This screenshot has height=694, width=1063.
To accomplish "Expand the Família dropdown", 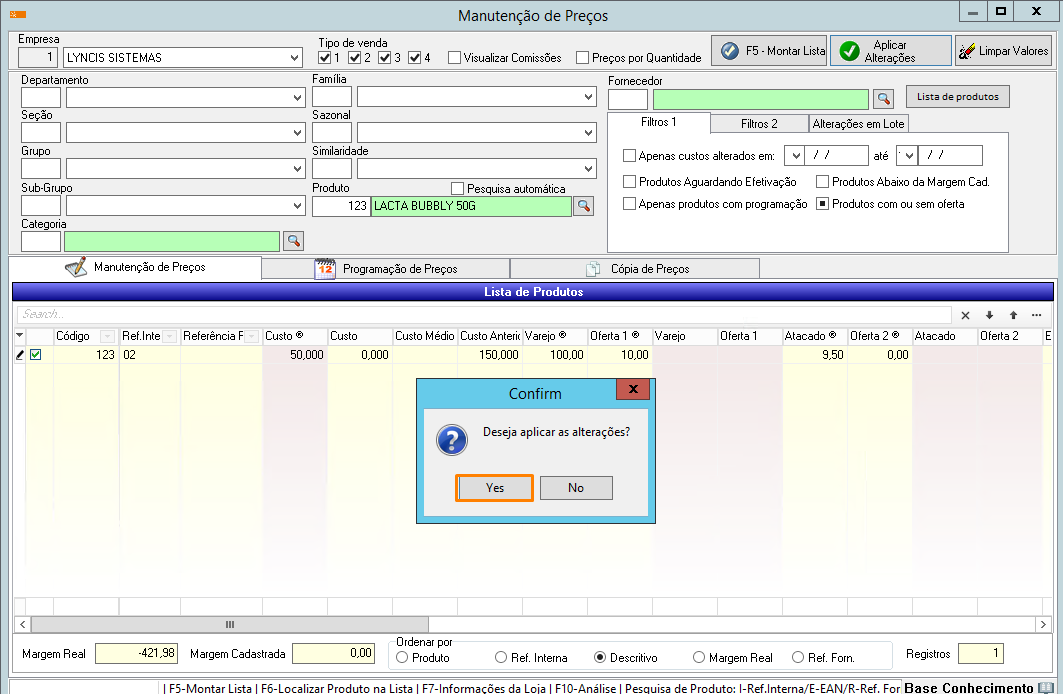I will click(589, 98).
